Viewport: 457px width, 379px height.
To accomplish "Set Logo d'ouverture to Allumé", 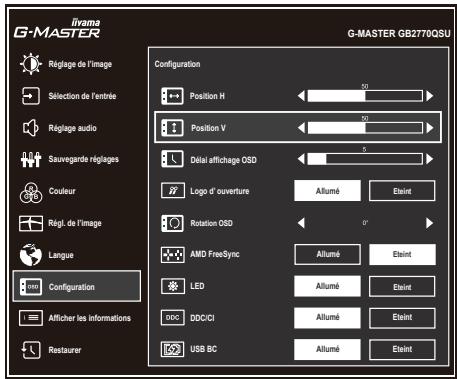I will tap(327, 191).
